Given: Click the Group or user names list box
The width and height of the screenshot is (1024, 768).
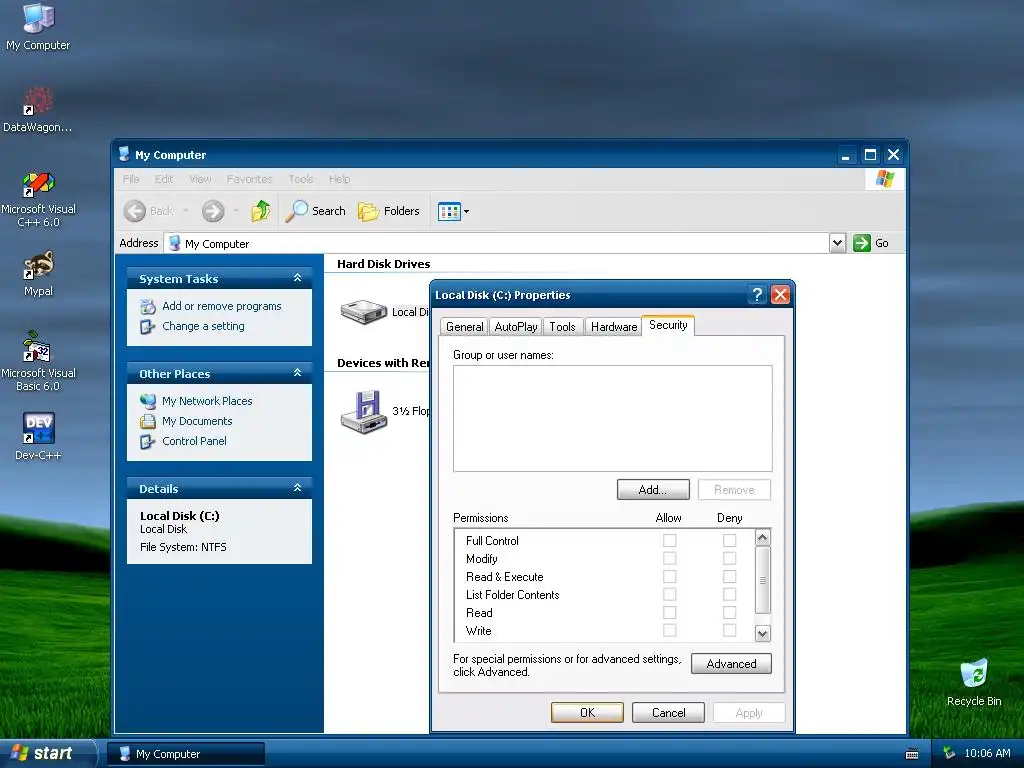Looking at the screenshot, I should click(x=613, y=419).
